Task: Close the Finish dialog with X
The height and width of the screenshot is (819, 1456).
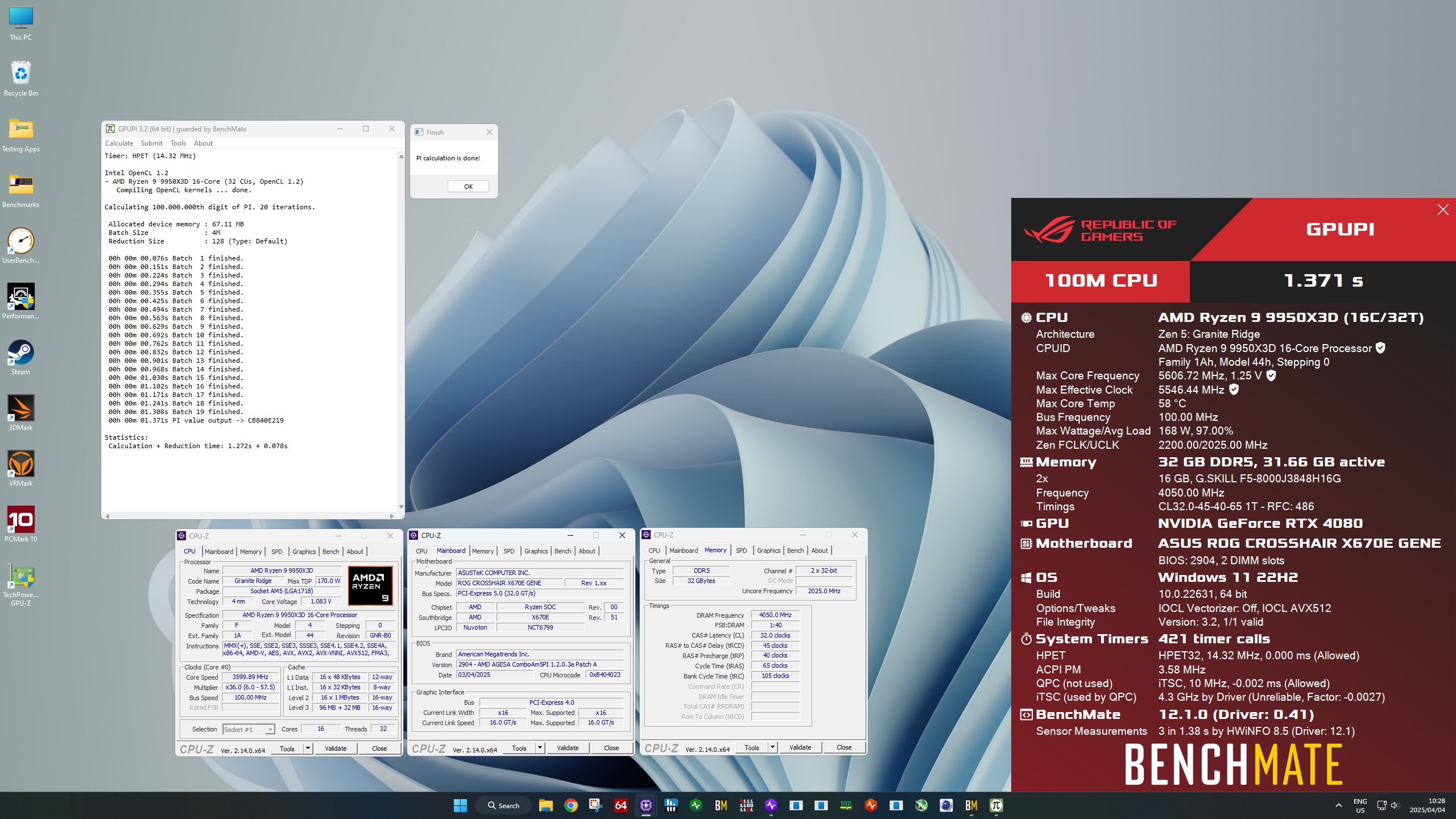Action: 490,132
